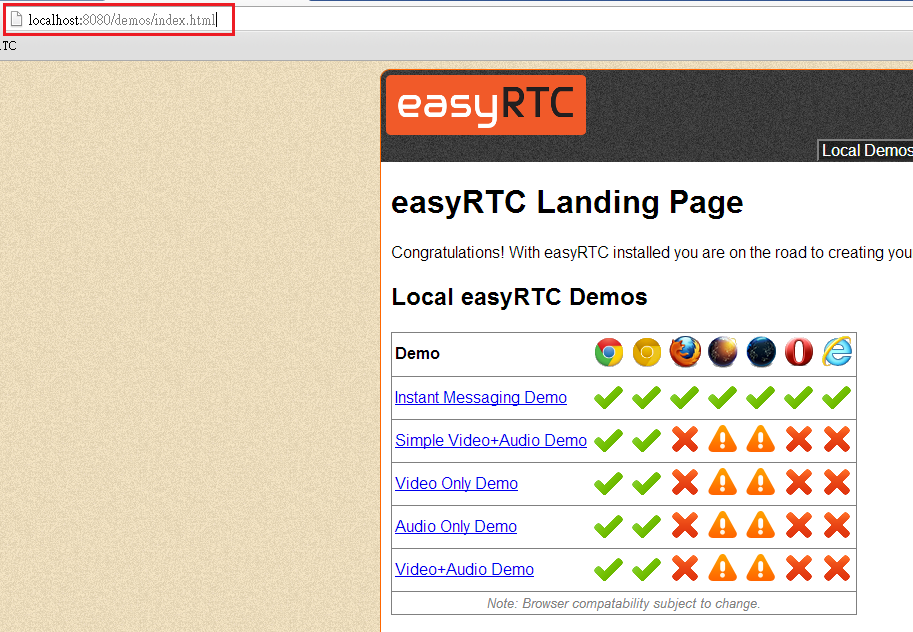Click the easyRTC orange logo

coord(486,105)
